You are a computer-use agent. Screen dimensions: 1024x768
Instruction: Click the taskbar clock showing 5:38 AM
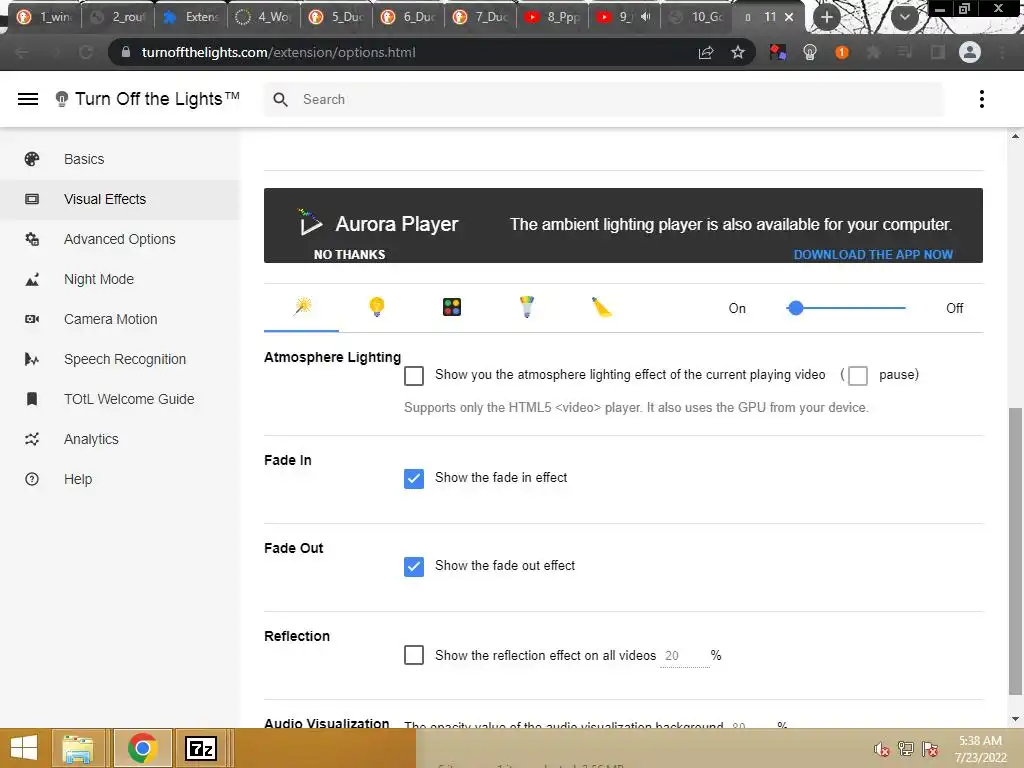coord(980,749)
